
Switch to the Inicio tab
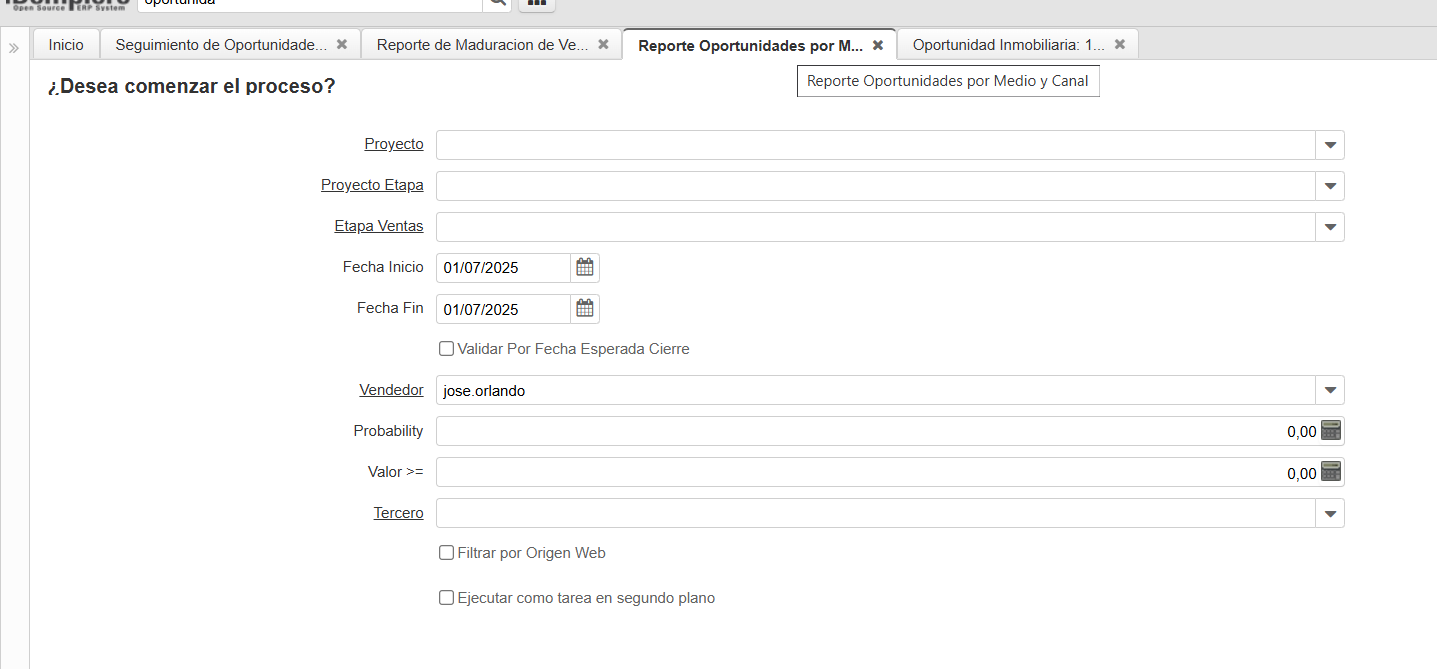pyautogui.click(x=66, y=45)
